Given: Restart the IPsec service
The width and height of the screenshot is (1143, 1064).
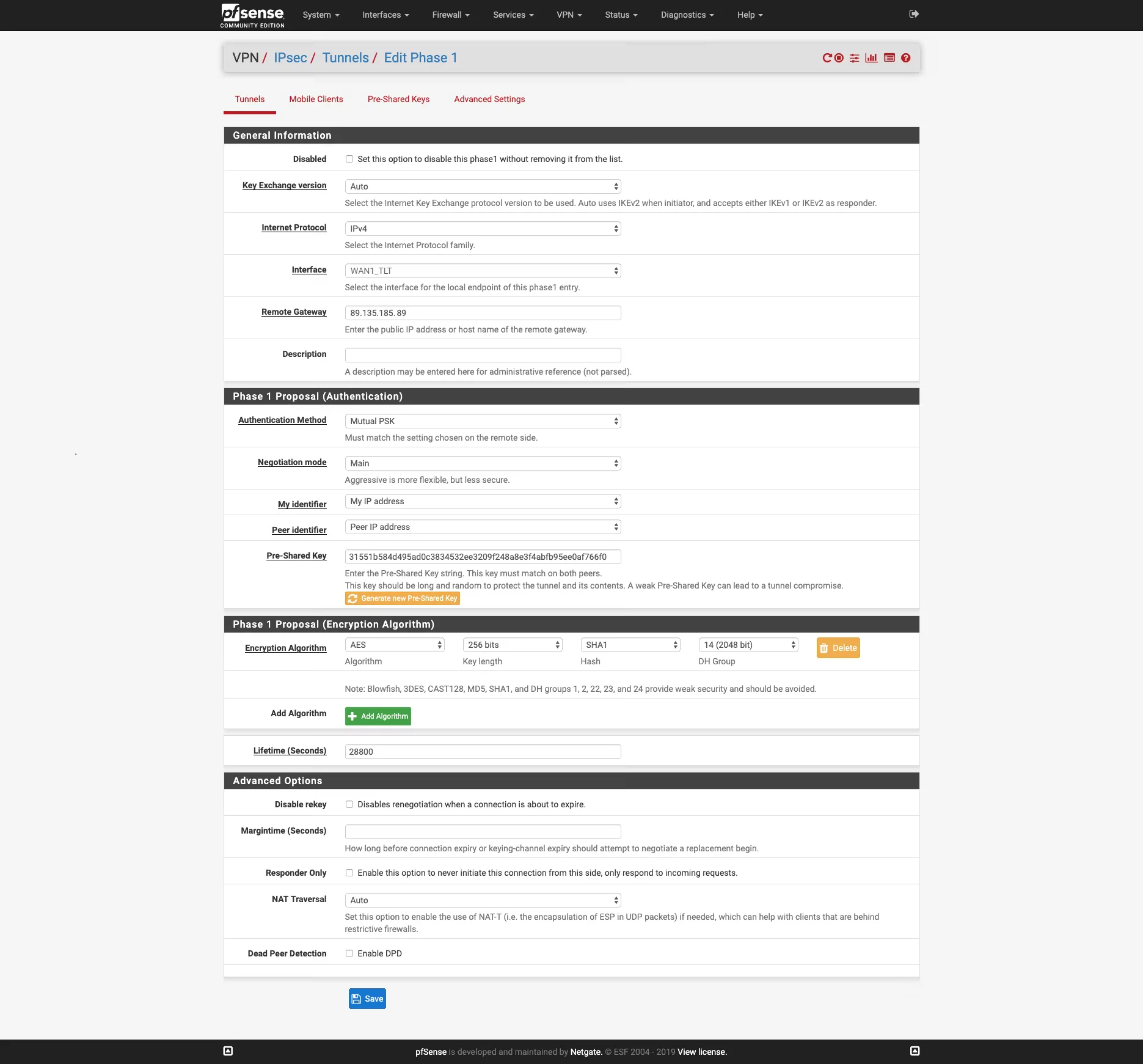Looking at the screenshot, I should click(x=827, y=57).
